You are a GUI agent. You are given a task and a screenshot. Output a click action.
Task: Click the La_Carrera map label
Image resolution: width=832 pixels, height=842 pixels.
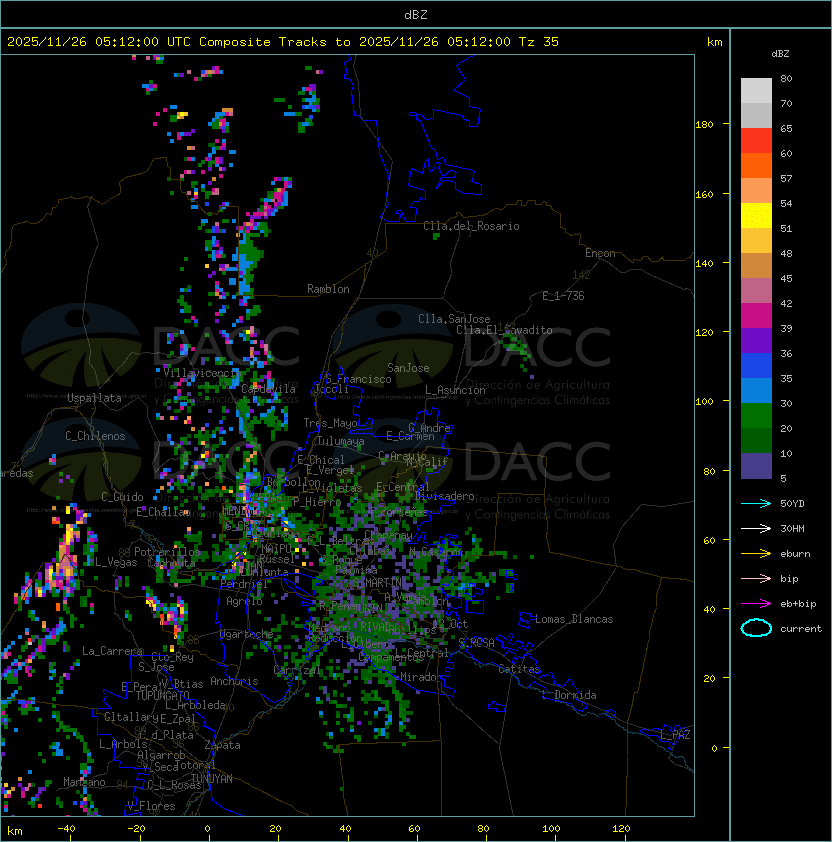click(x=112, y=651)
